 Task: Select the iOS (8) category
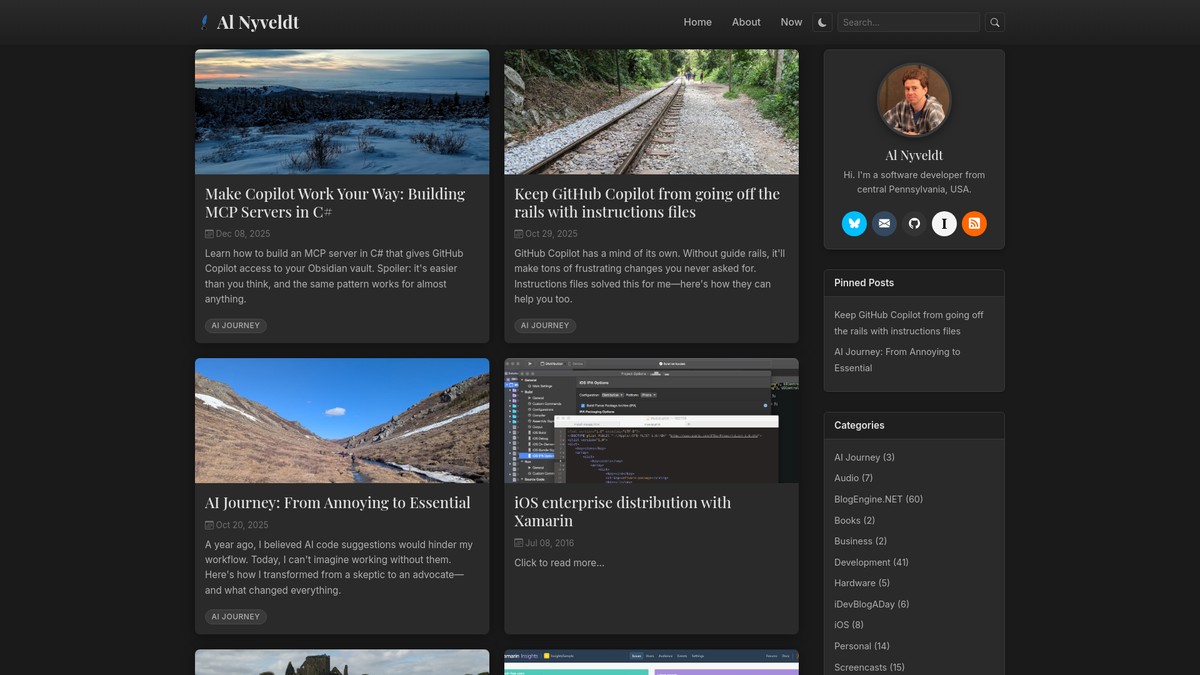point(849,626)
